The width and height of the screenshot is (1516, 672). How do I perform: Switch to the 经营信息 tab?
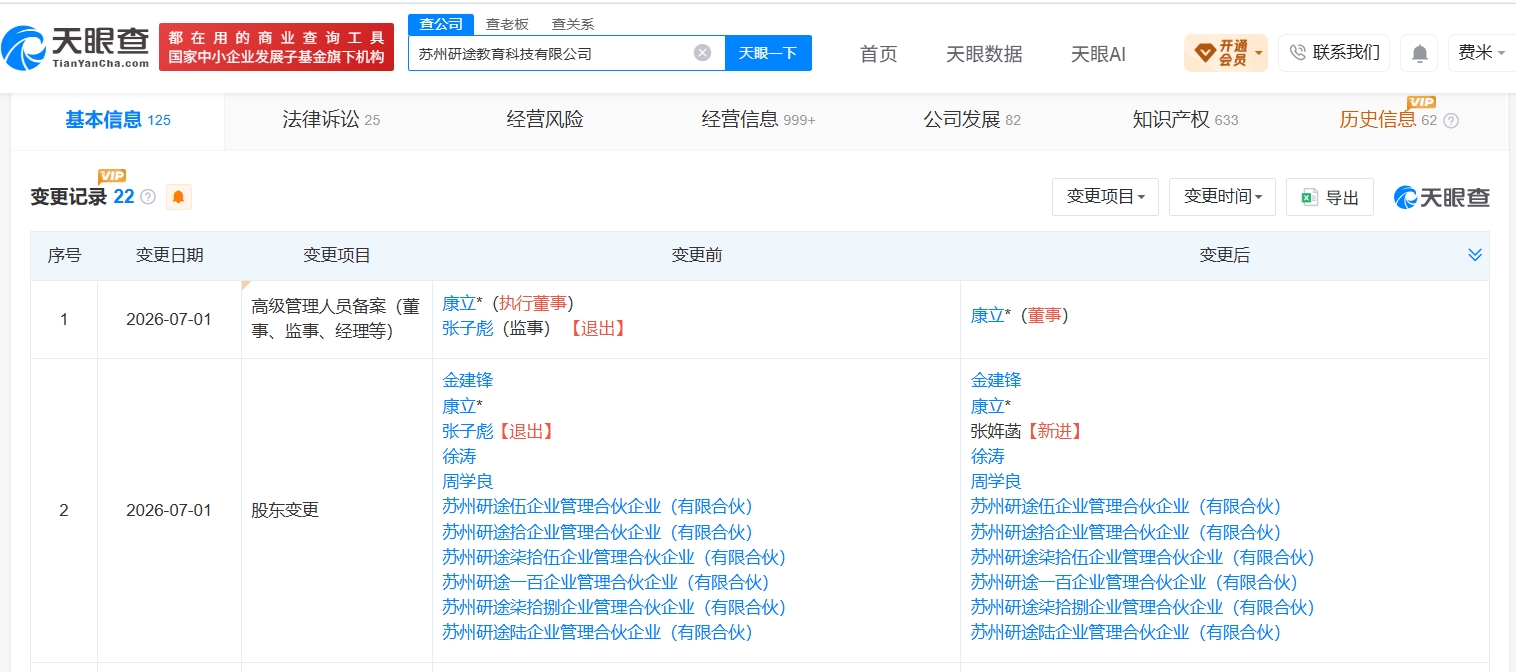point(758,120)
